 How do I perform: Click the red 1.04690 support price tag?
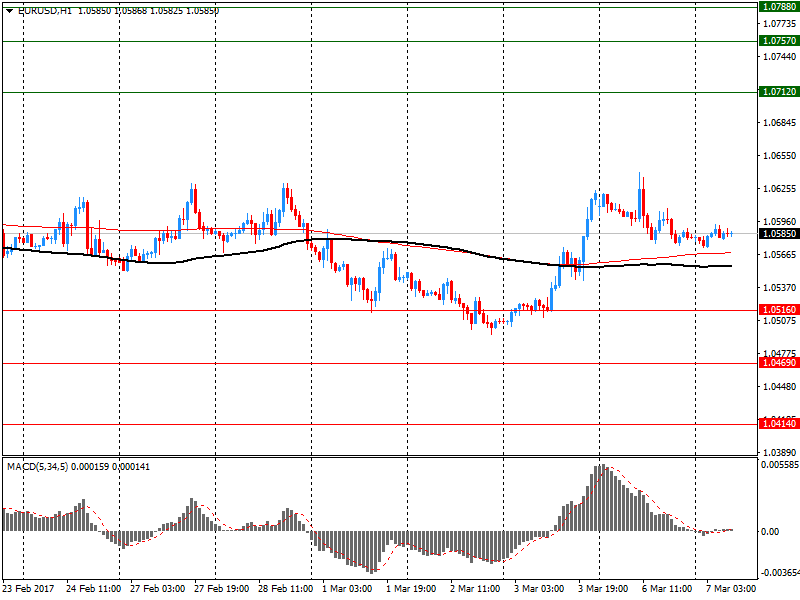click(x=779, y=363)
